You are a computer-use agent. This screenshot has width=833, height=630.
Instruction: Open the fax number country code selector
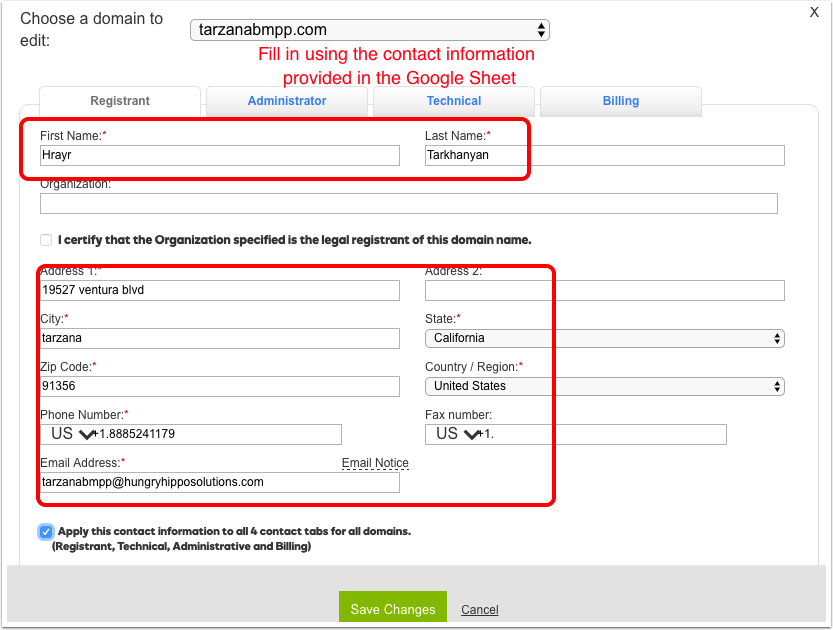[x=456, y=434]
